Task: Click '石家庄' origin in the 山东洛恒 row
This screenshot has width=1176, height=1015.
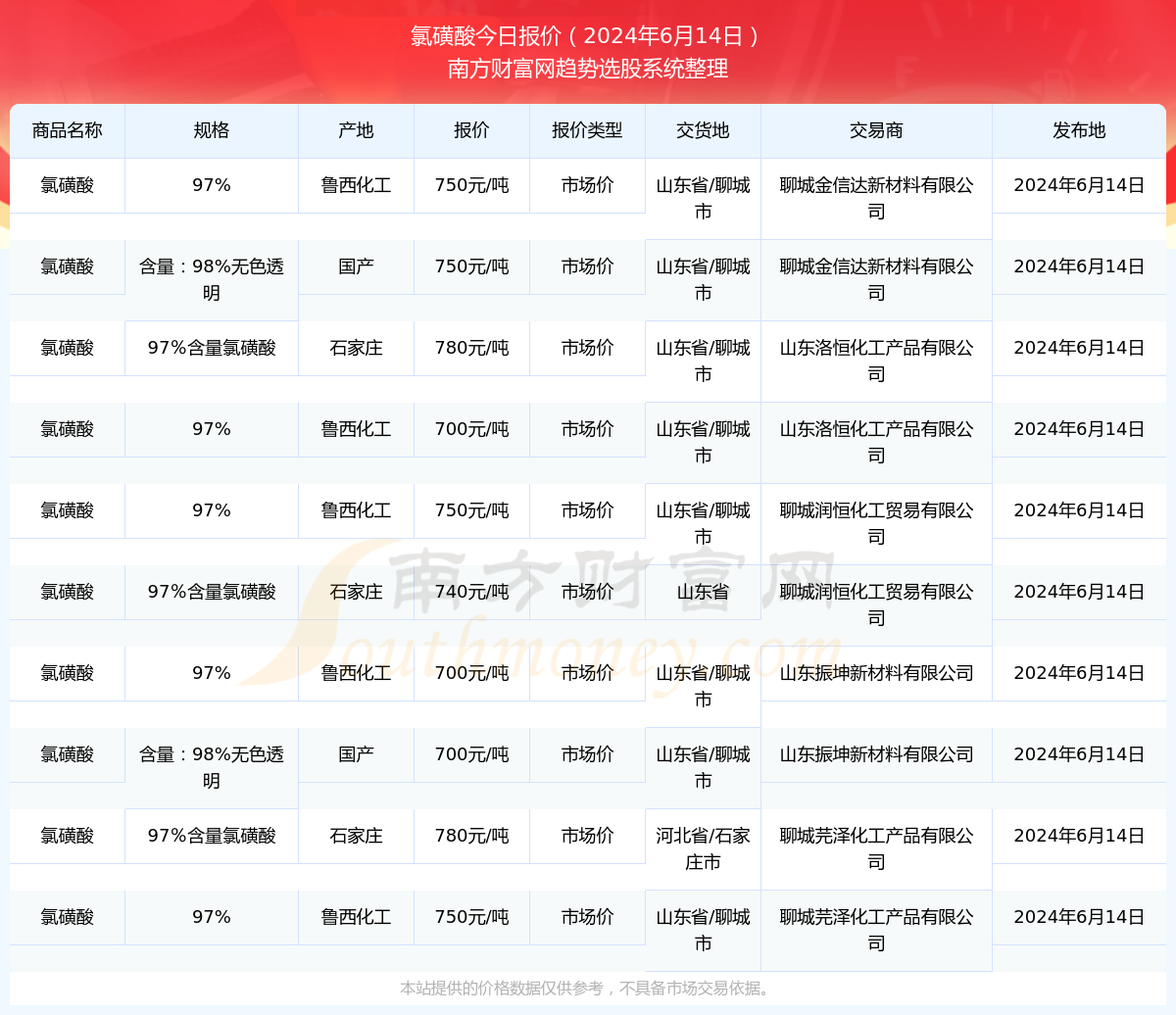Action: point(356,348)
